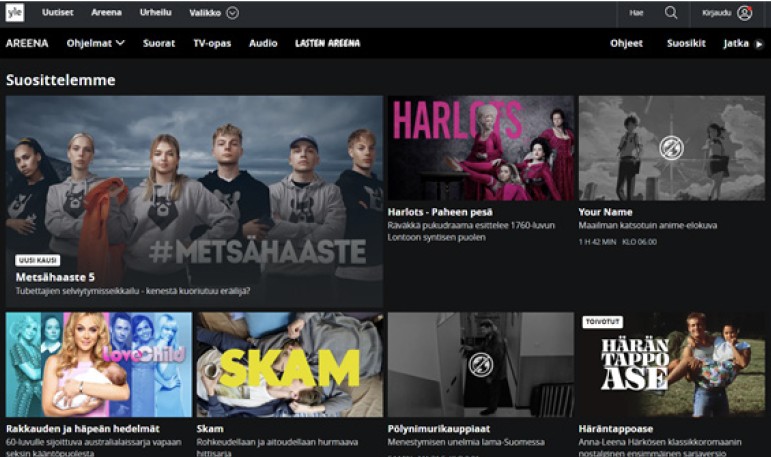Click the Metsähaaste 5 title
Image resolution: width=771 pixels, height=457 pixels.
point(55,277)
